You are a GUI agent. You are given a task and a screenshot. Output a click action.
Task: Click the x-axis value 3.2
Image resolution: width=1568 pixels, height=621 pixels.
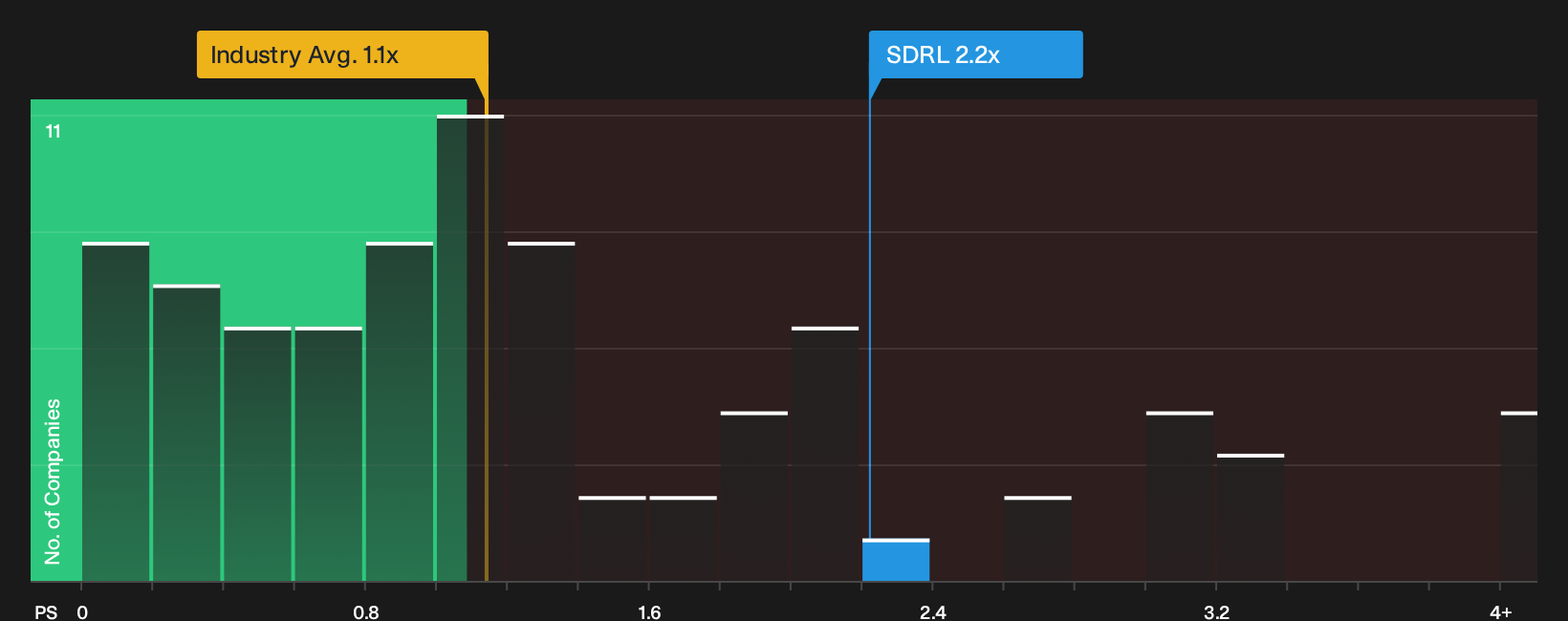tap(1216, 611)
